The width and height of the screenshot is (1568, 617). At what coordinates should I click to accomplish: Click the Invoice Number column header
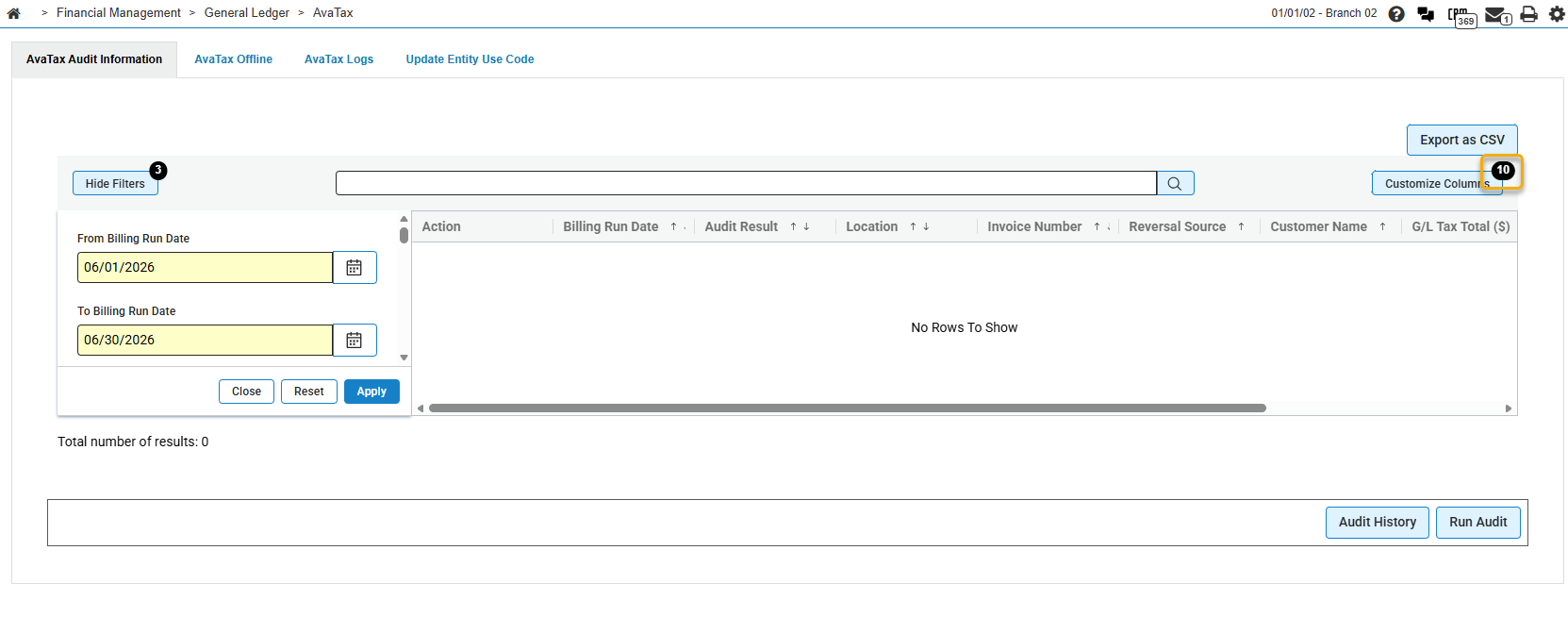click(x=1034, y=226)
